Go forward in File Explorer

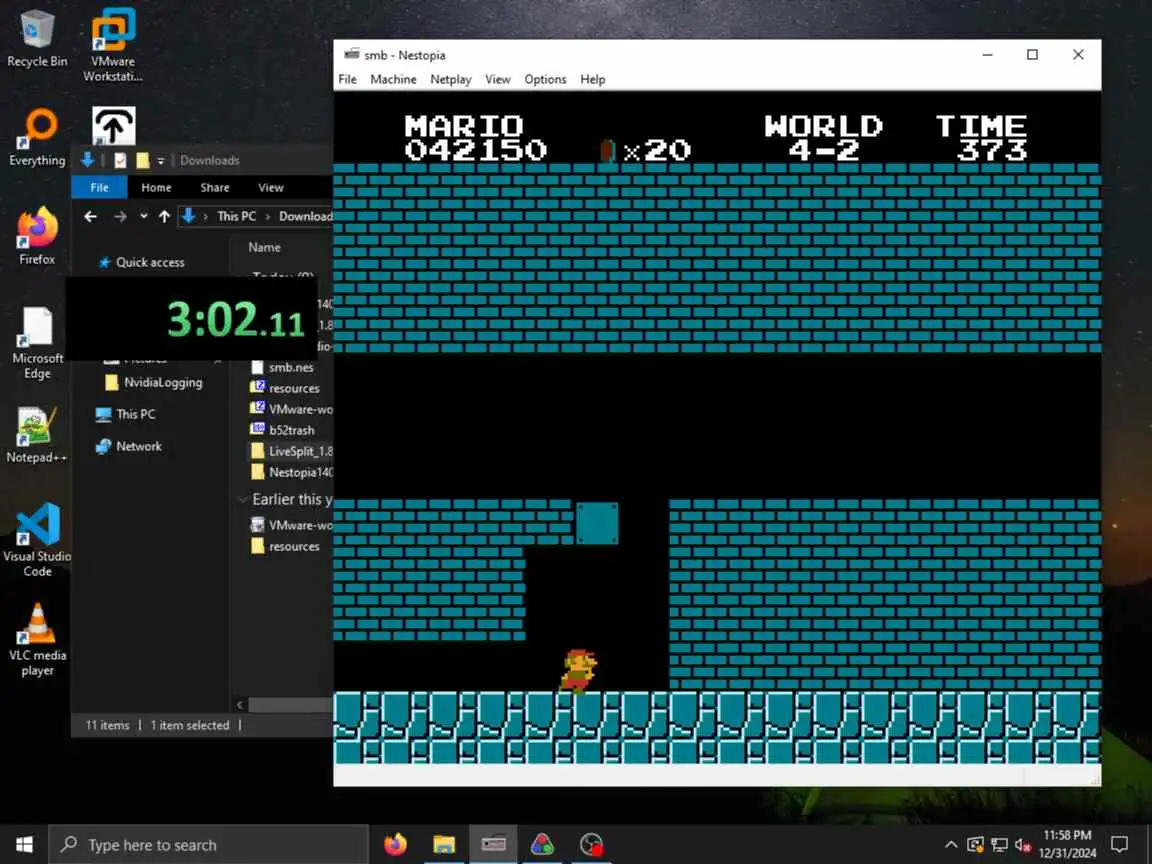pyautogui.click(x=120, y=216)
